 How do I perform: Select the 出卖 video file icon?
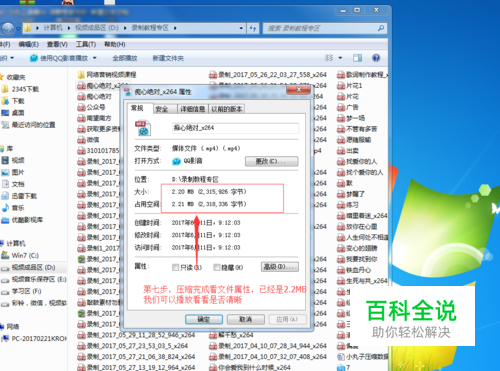pos(341,151)
